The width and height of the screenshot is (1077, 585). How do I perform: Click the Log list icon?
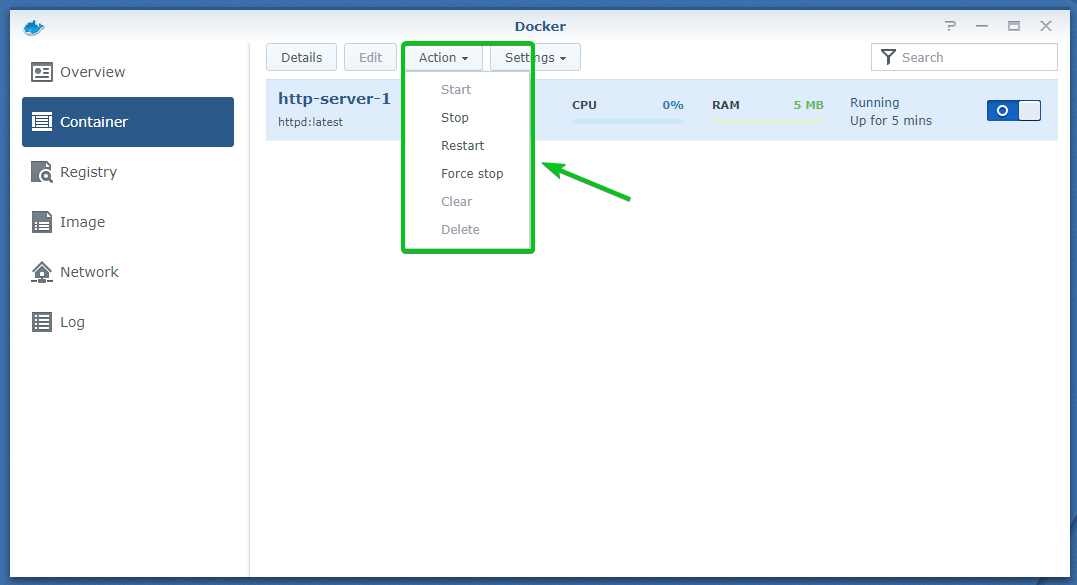(x=42, y=322)
